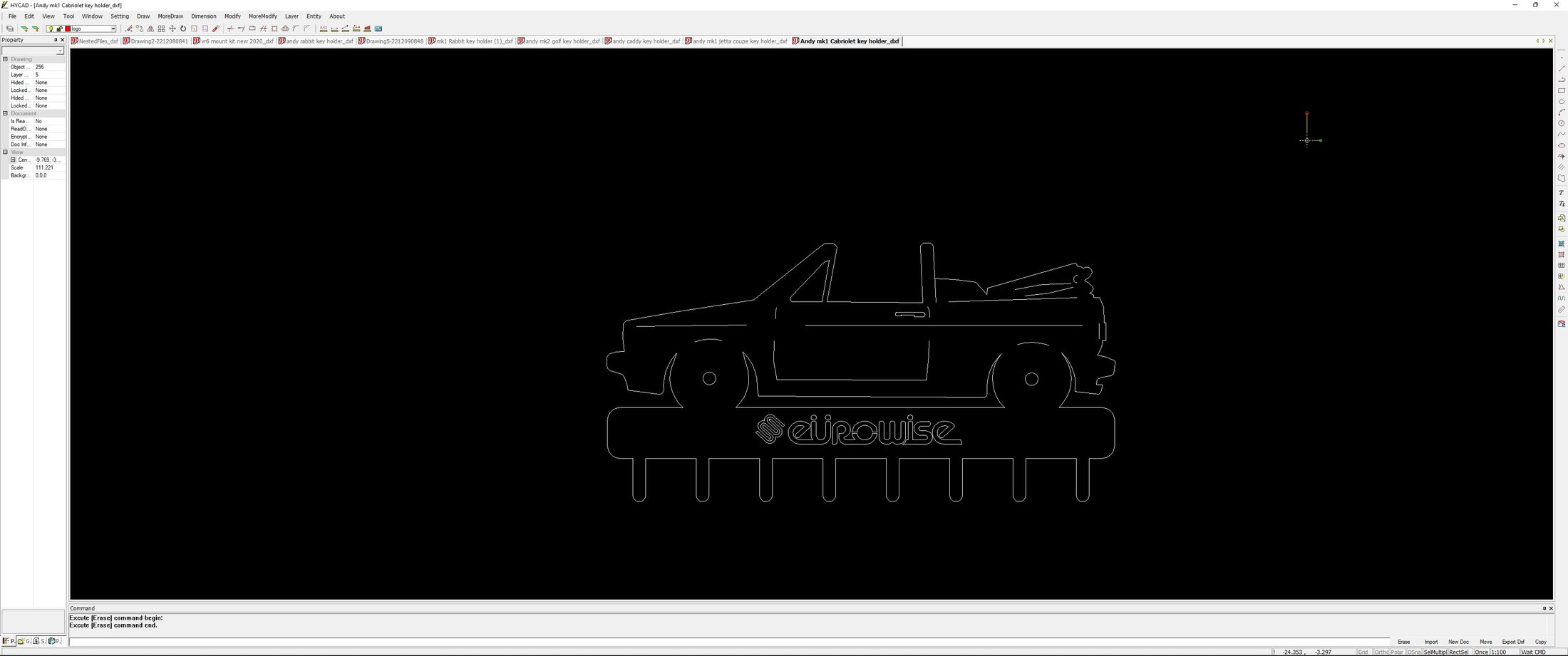Viewport: 1568px width, 656px height.
Task: Pick the Ellipse drawing tool
Action: pyautogui.click(x=1561, y=145)
